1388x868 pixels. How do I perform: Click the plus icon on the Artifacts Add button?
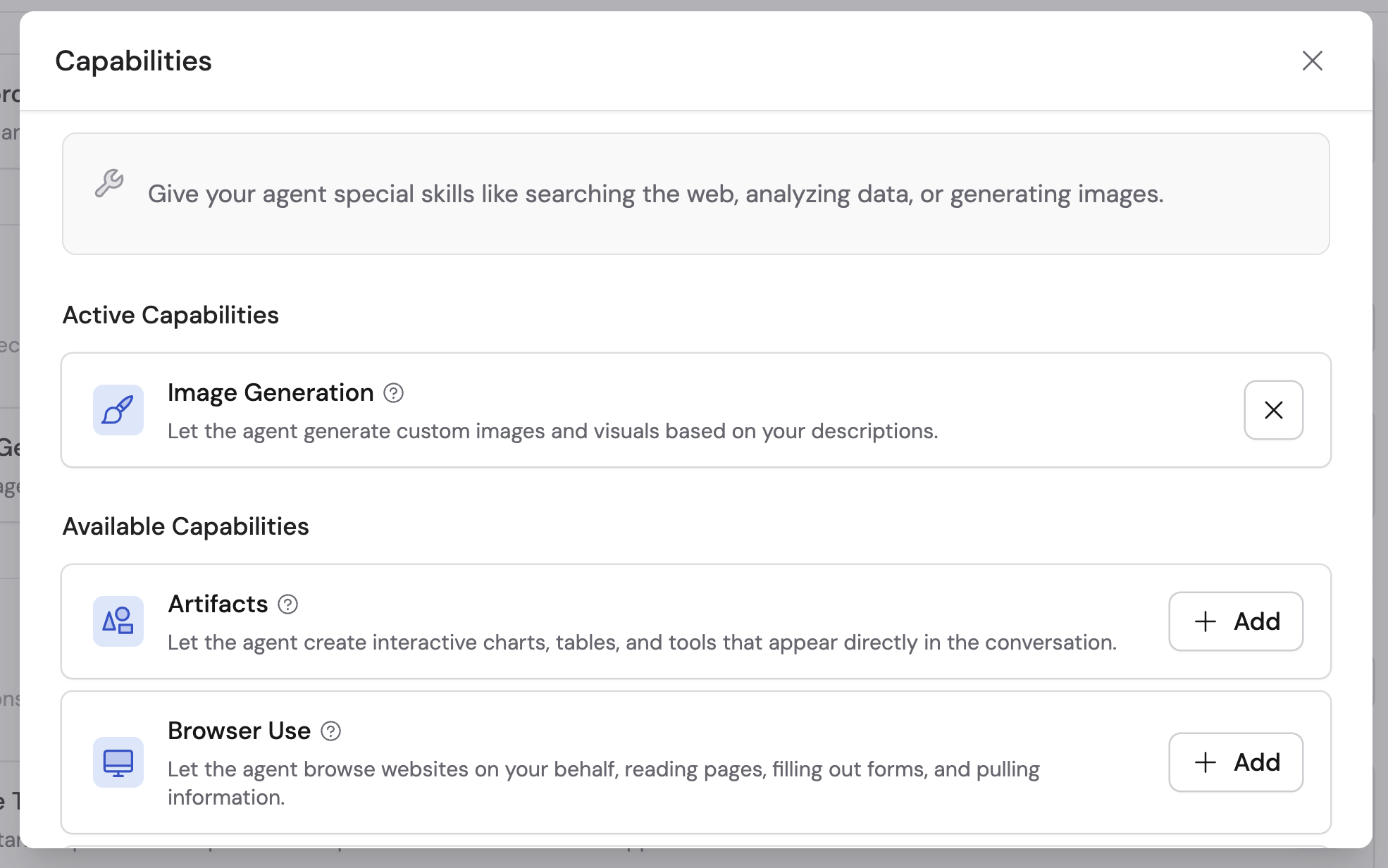(x=1205, y=621)
